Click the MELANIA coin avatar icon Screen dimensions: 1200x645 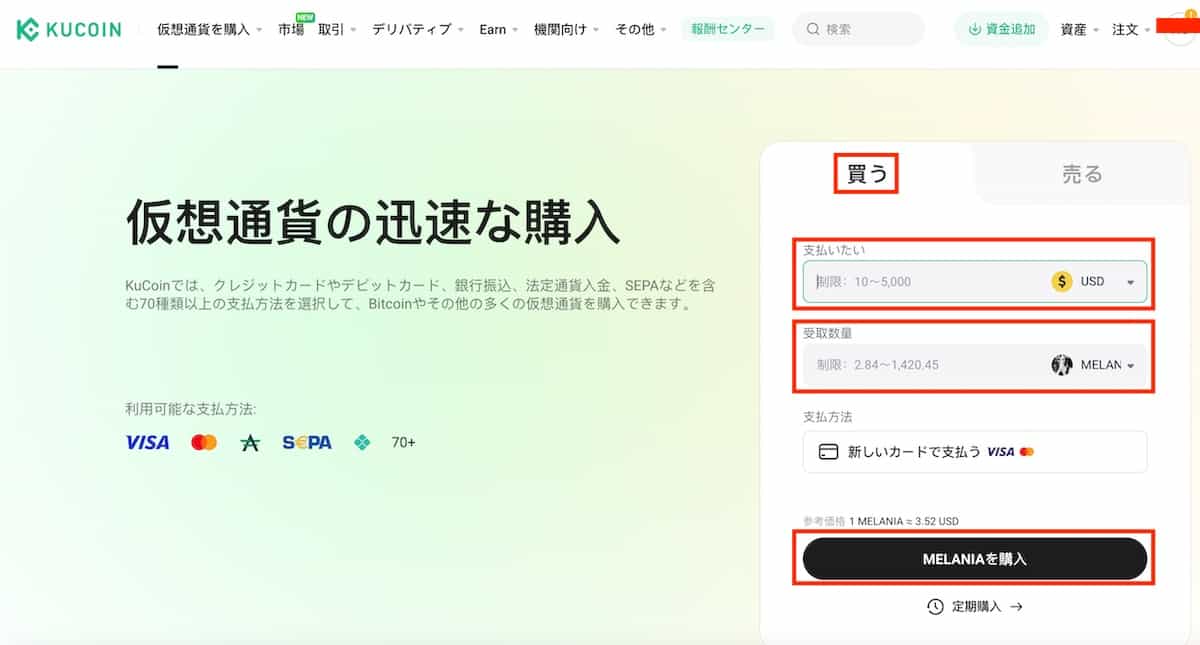click(x=1062, y=365)
